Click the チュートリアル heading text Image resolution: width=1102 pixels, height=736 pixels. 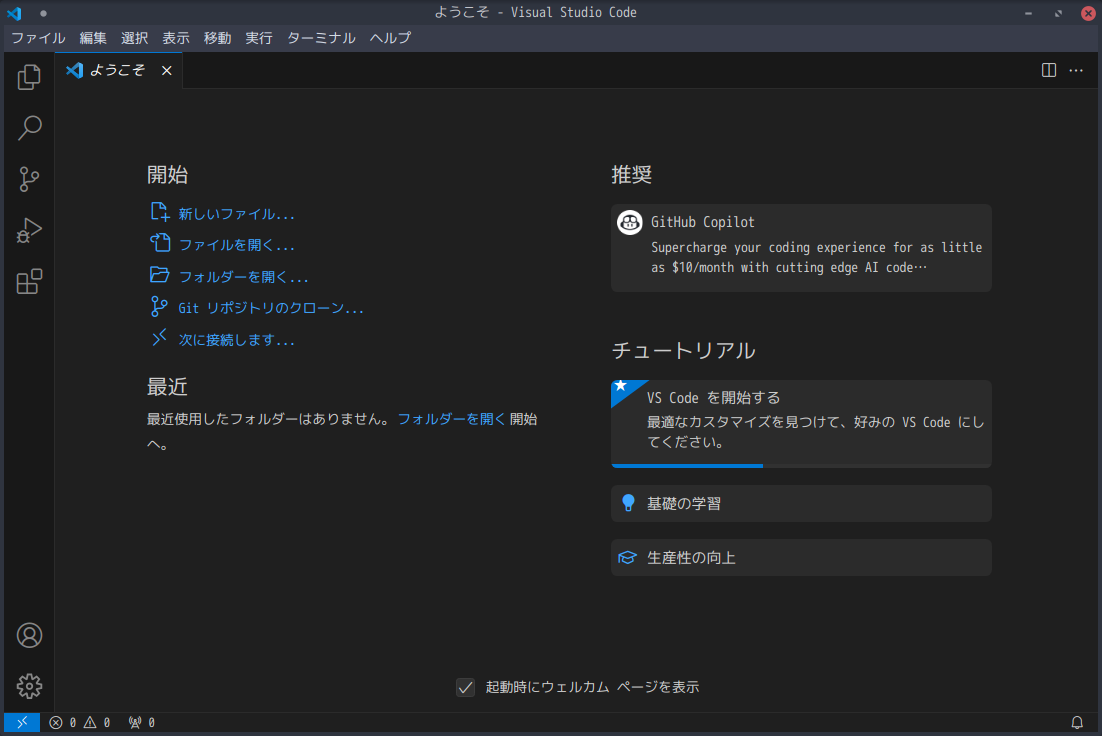coord(684,350)
